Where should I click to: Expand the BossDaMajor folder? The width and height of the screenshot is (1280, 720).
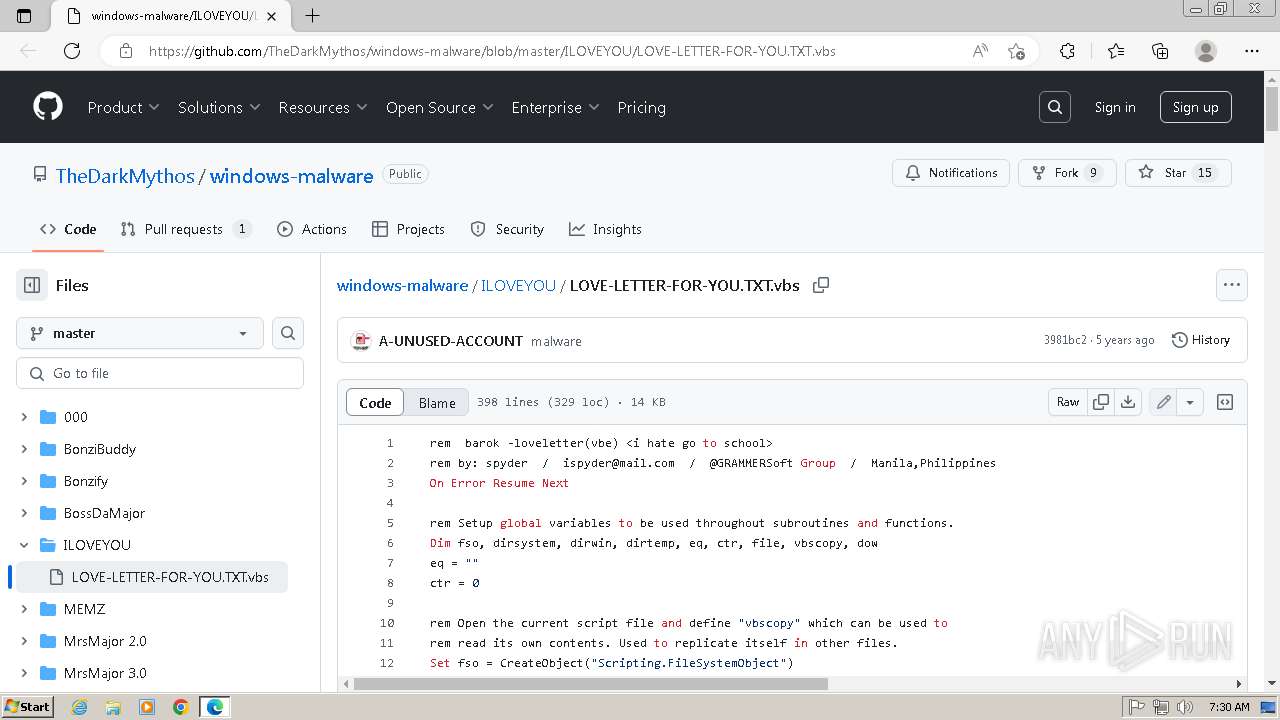coord(24,513)
